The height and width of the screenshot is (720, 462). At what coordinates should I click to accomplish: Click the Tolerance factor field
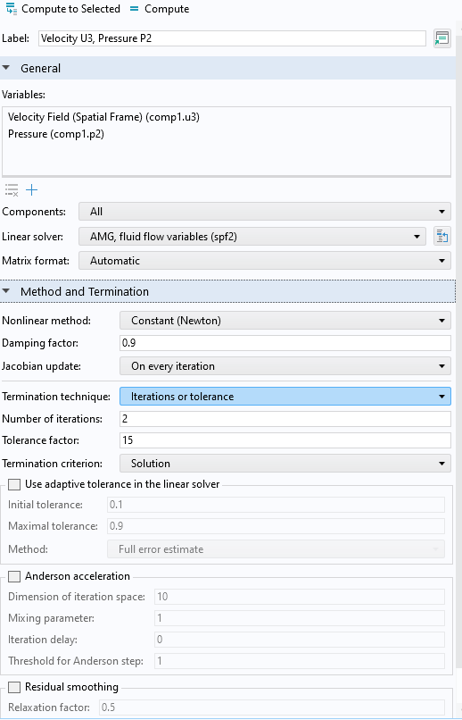285,440
